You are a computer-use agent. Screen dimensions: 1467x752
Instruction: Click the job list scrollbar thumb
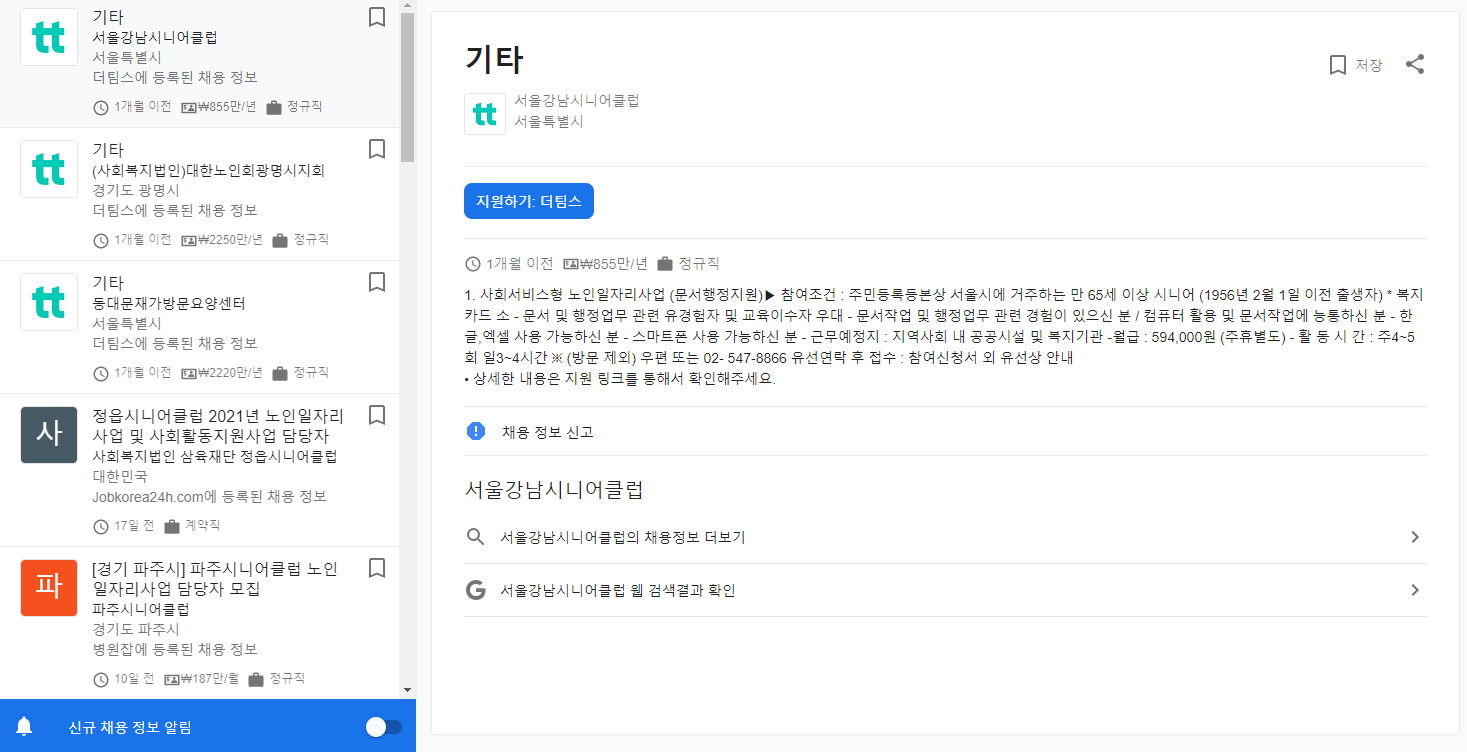(x=407, y=88)
